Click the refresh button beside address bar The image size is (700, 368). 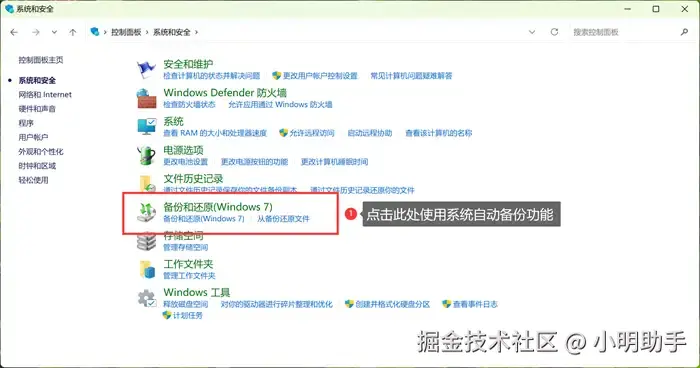[554, 32]
